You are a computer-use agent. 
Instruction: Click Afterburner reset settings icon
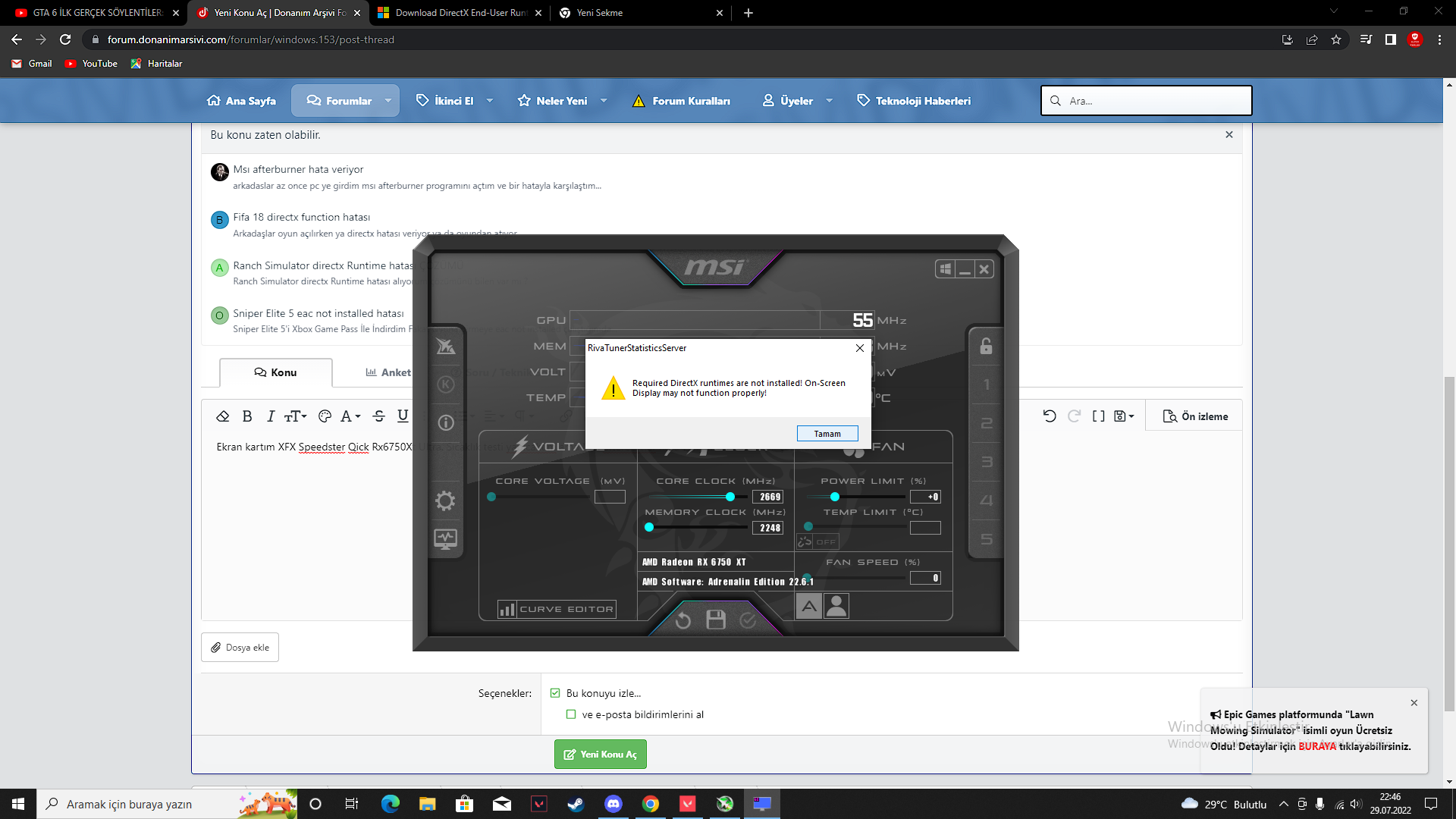click(682, 620)
